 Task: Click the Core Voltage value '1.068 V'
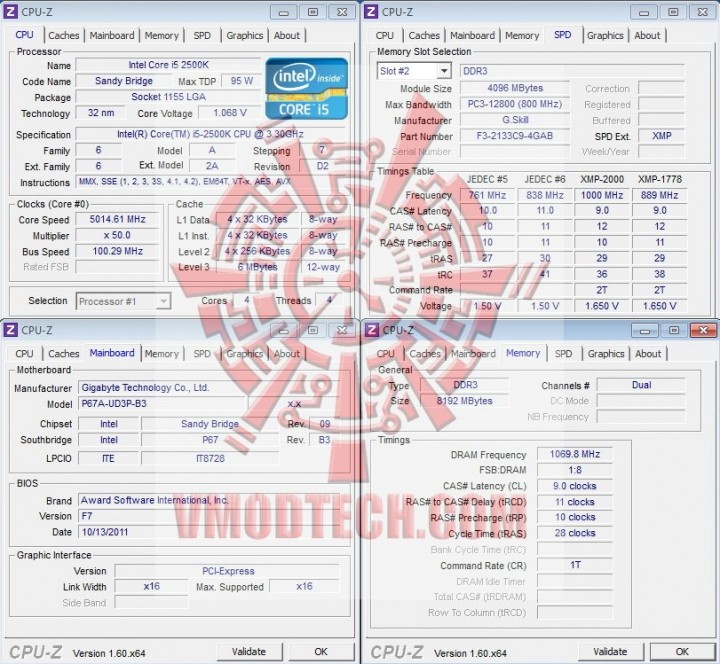[230, 113]
